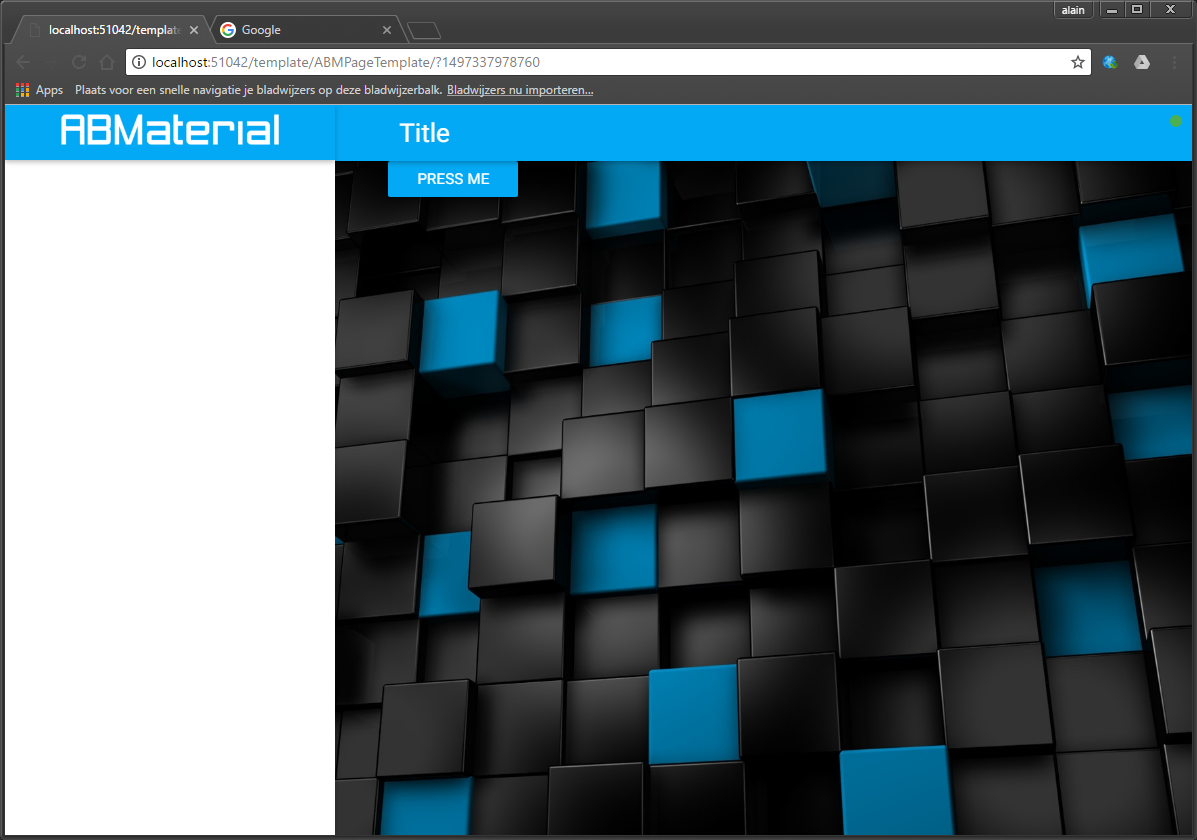Minimize the Chrome window
The width and height of the screenshot is (1197, 840).
(x=1112, y=10)
